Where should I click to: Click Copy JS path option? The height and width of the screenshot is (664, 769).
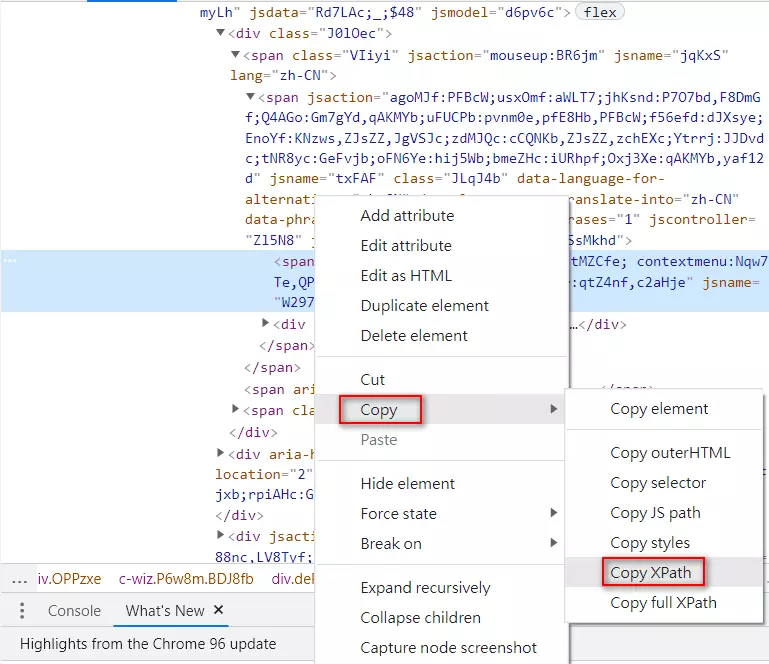(655, 513)
